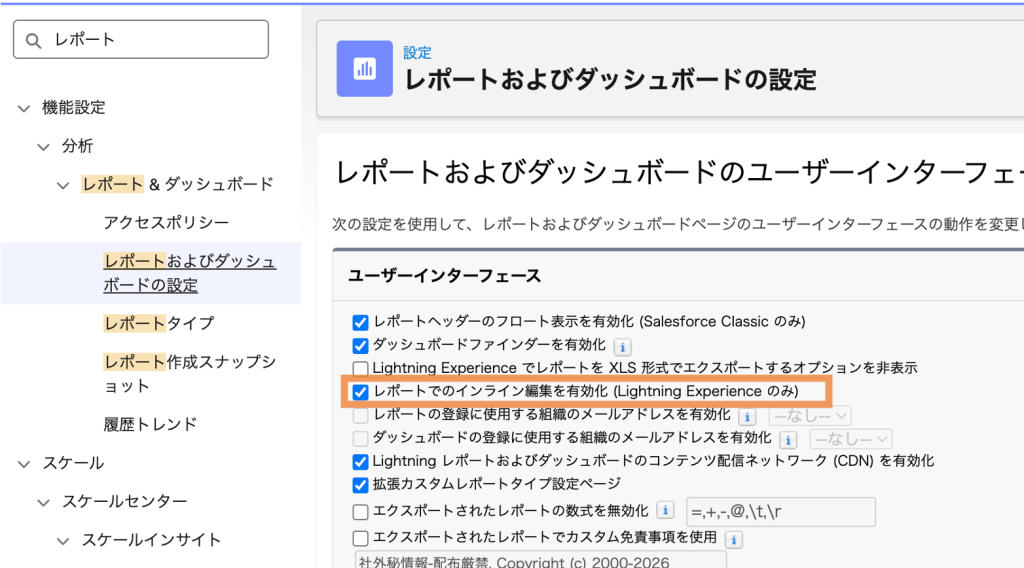Show info for カスタム免責事項を使用 option

pos(733,539)
